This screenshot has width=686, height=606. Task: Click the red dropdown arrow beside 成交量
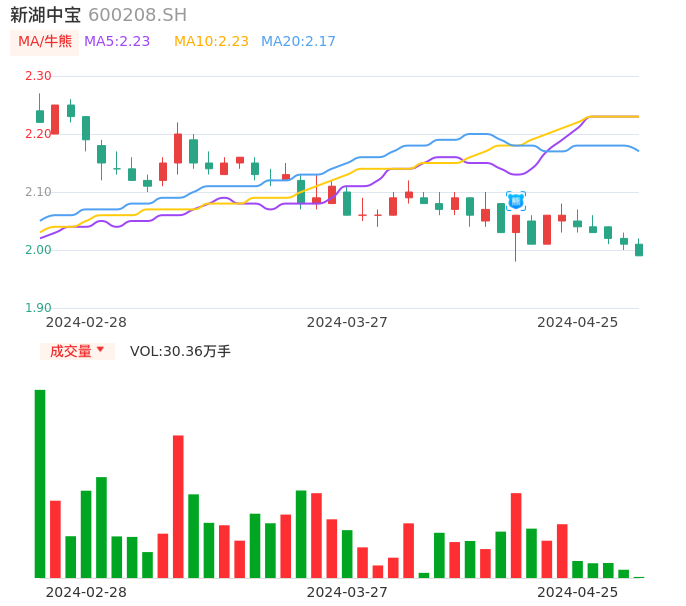tap(100, 350)
